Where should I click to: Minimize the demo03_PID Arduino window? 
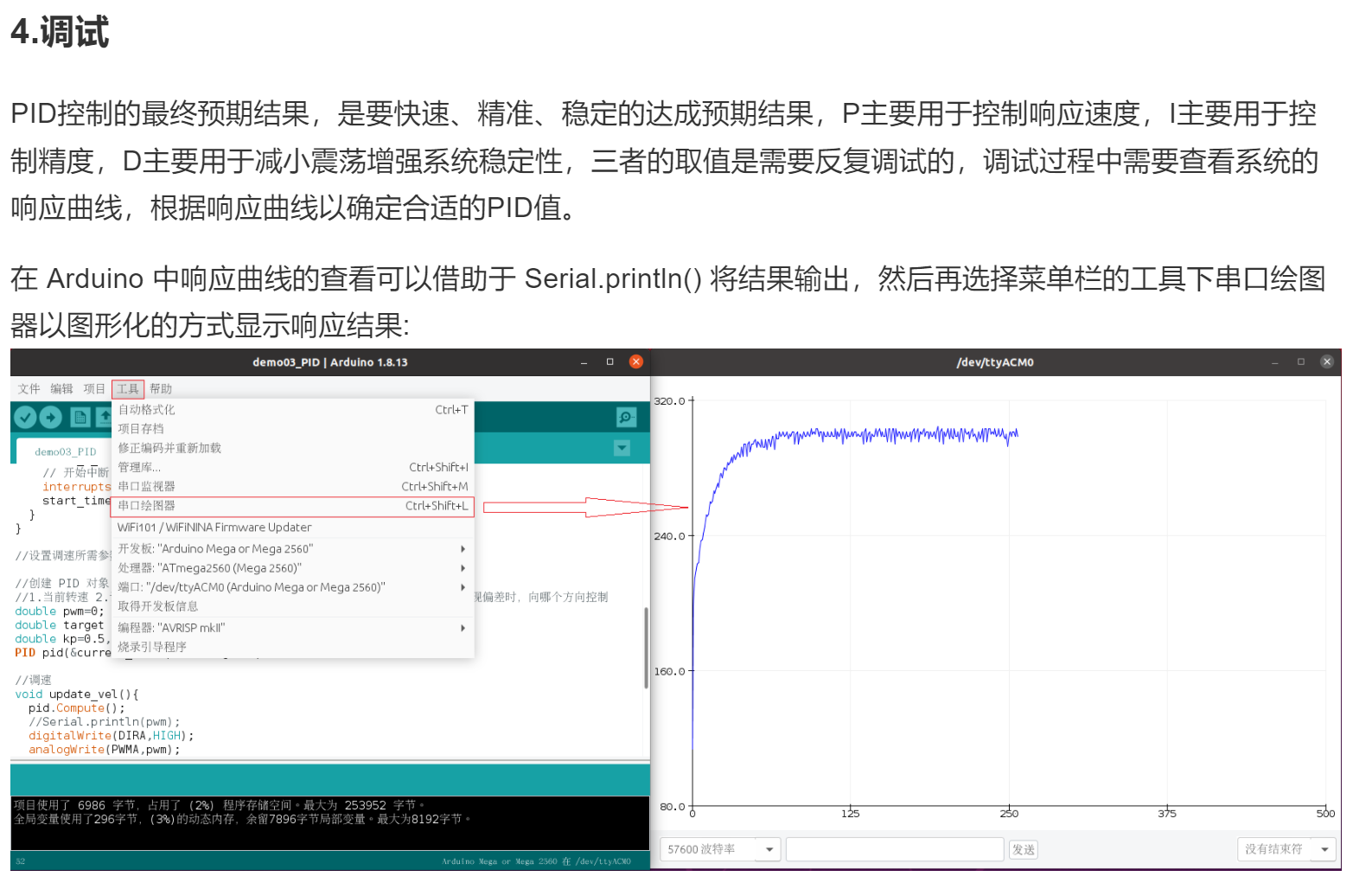click(x=584, y=362)
